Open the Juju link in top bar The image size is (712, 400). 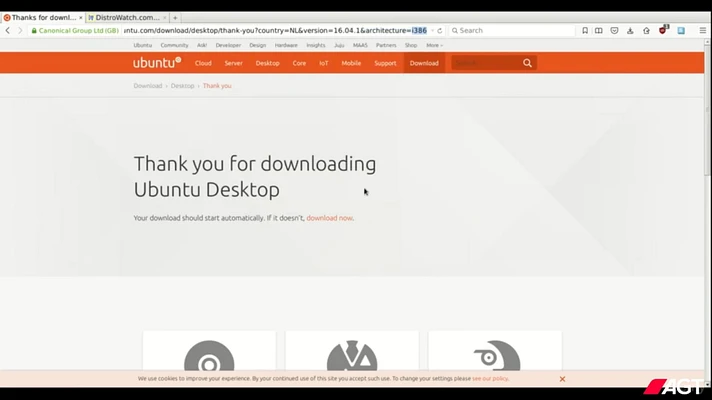[339, 45]
